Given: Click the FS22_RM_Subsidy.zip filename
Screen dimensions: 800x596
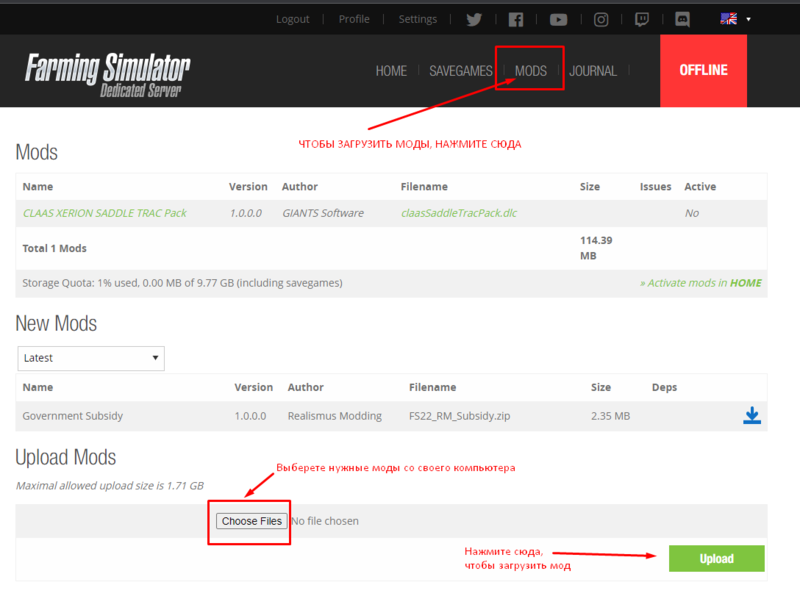Looking at the screenshot, I should [459, 416].
